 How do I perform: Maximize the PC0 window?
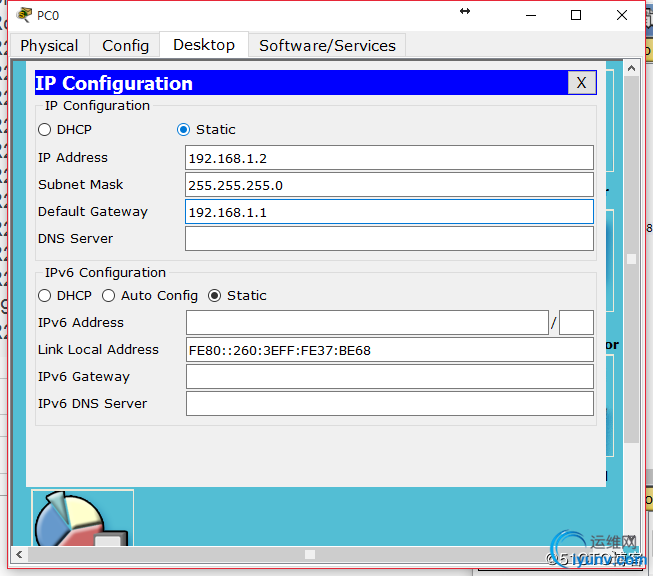(576, 15)
